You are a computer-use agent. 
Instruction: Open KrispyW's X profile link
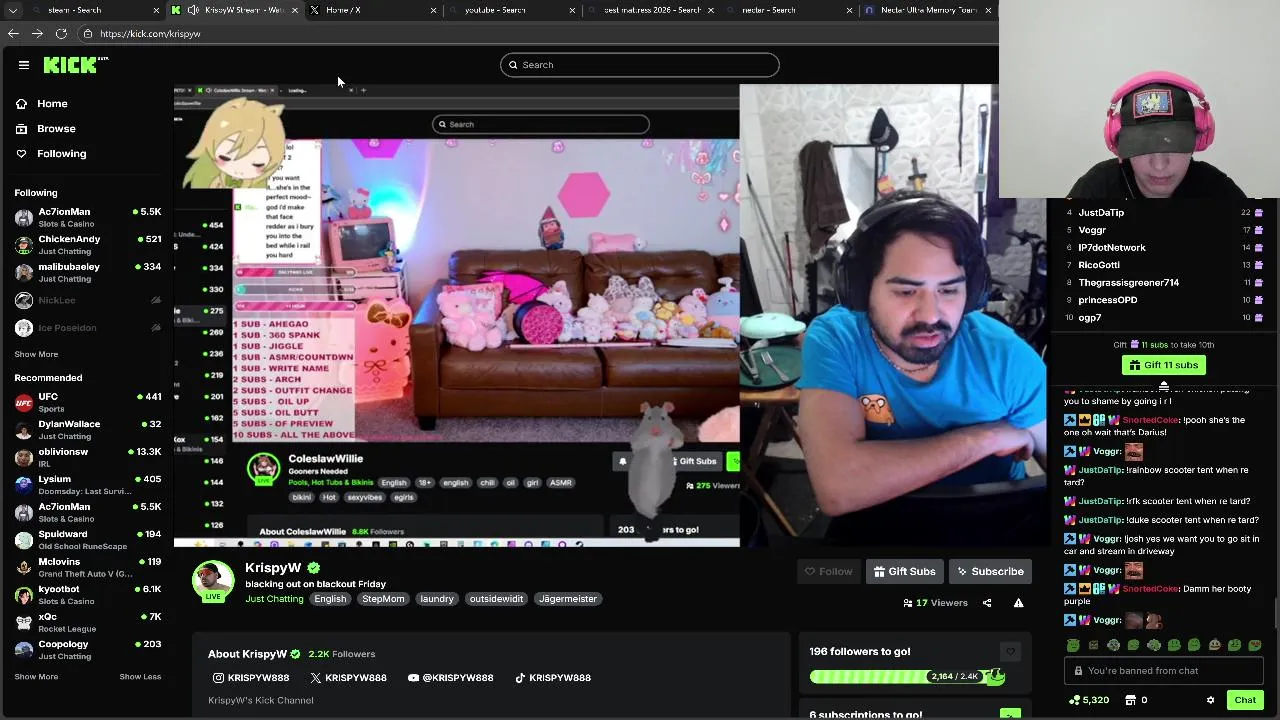[x=348, y=678]
